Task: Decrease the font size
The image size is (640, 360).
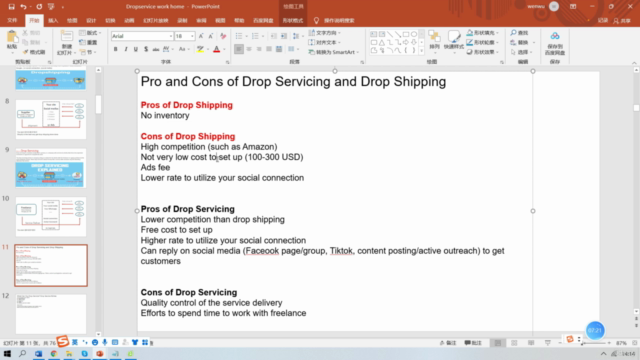Action: click(x=211, y=36)
